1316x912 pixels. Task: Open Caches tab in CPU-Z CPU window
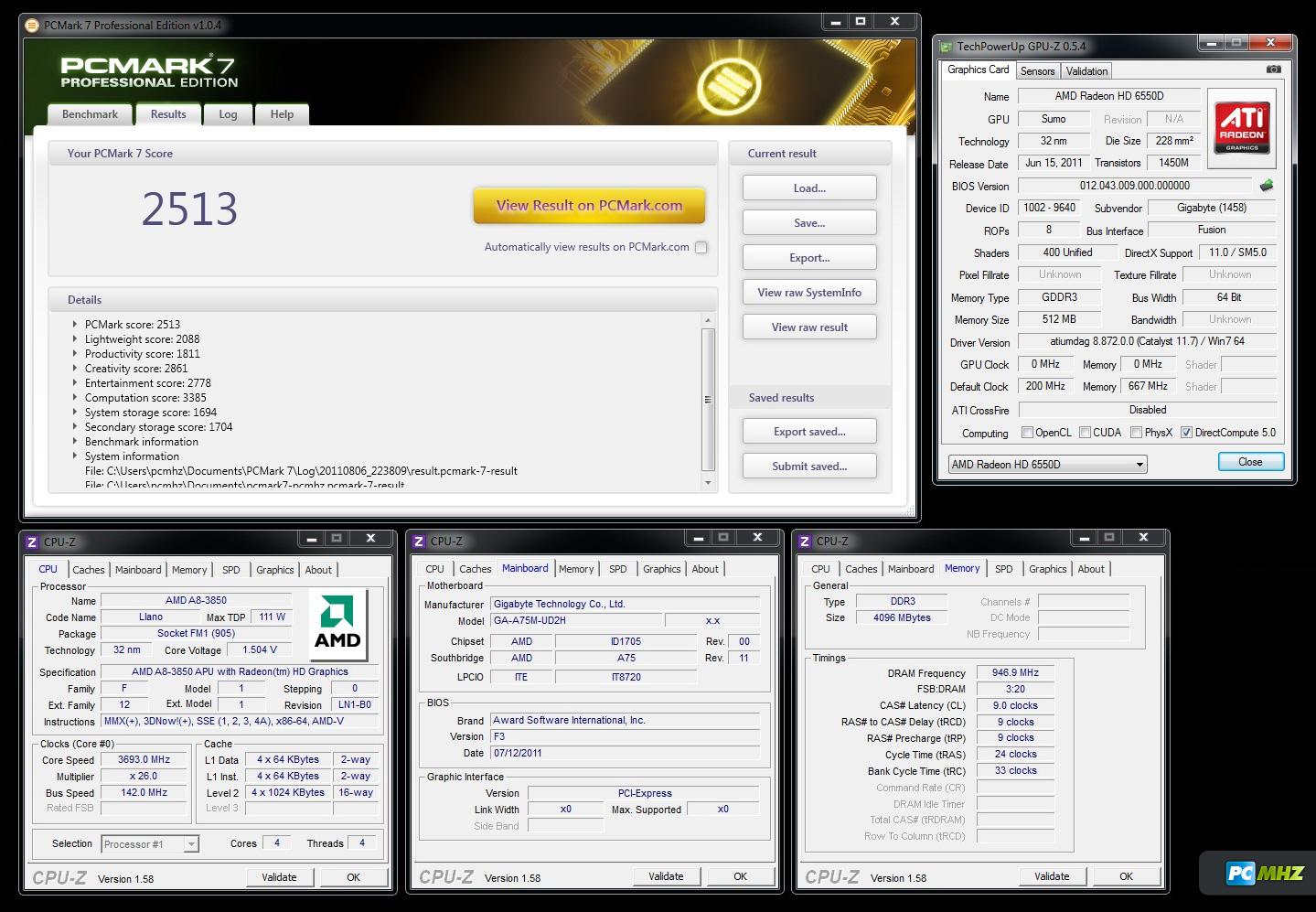coord(89,569)
